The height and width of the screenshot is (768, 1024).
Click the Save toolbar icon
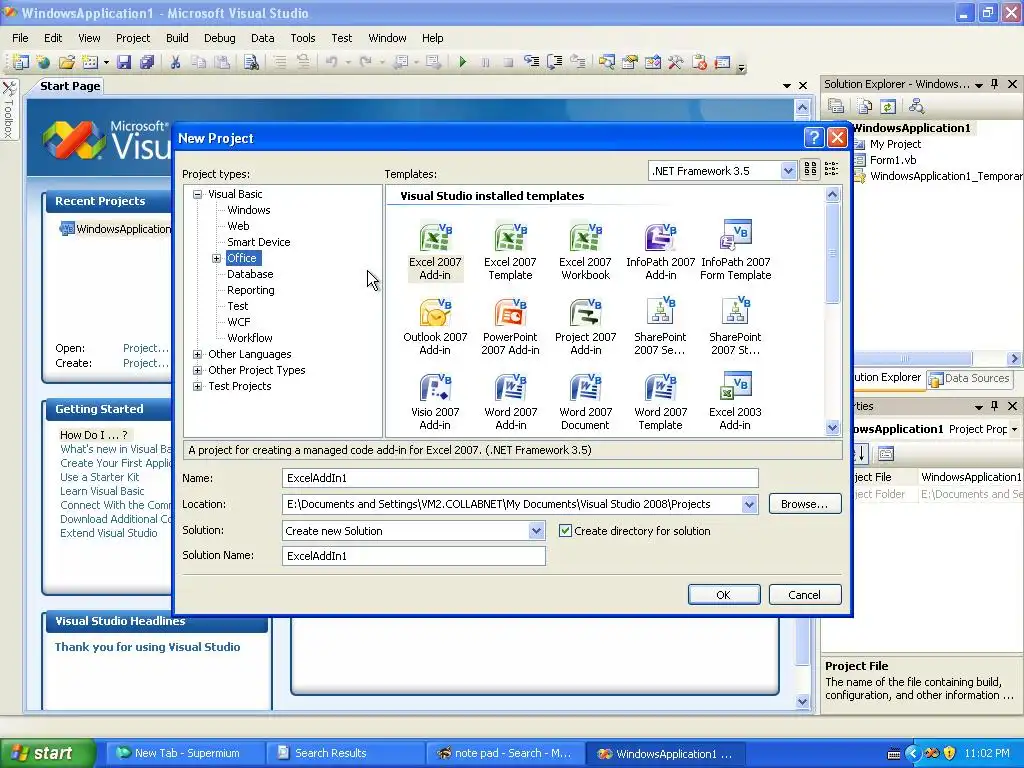[x=123, y=62]
